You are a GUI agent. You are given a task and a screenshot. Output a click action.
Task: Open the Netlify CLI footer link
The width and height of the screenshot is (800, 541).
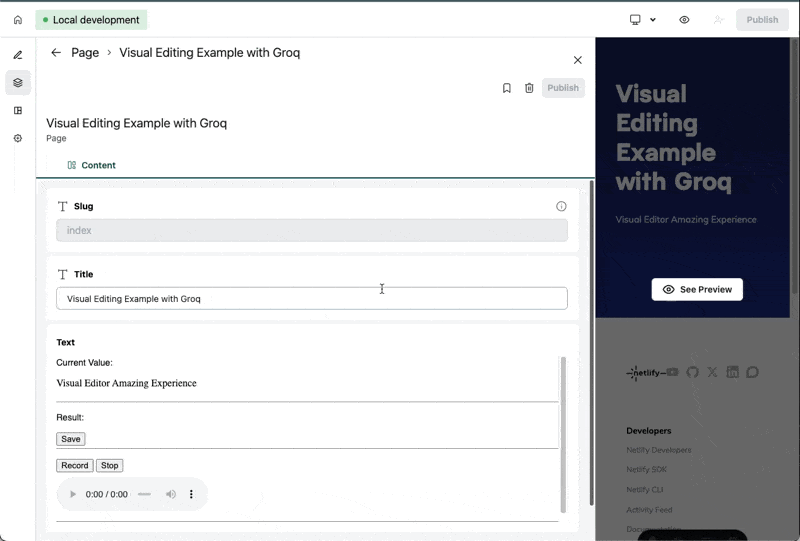[x=644, y=489]
